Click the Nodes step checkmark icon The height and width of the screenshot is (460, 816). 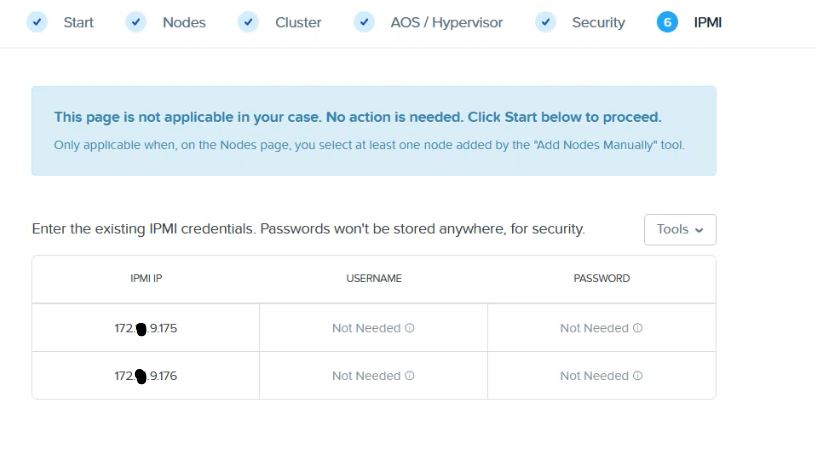pos(136,22)
